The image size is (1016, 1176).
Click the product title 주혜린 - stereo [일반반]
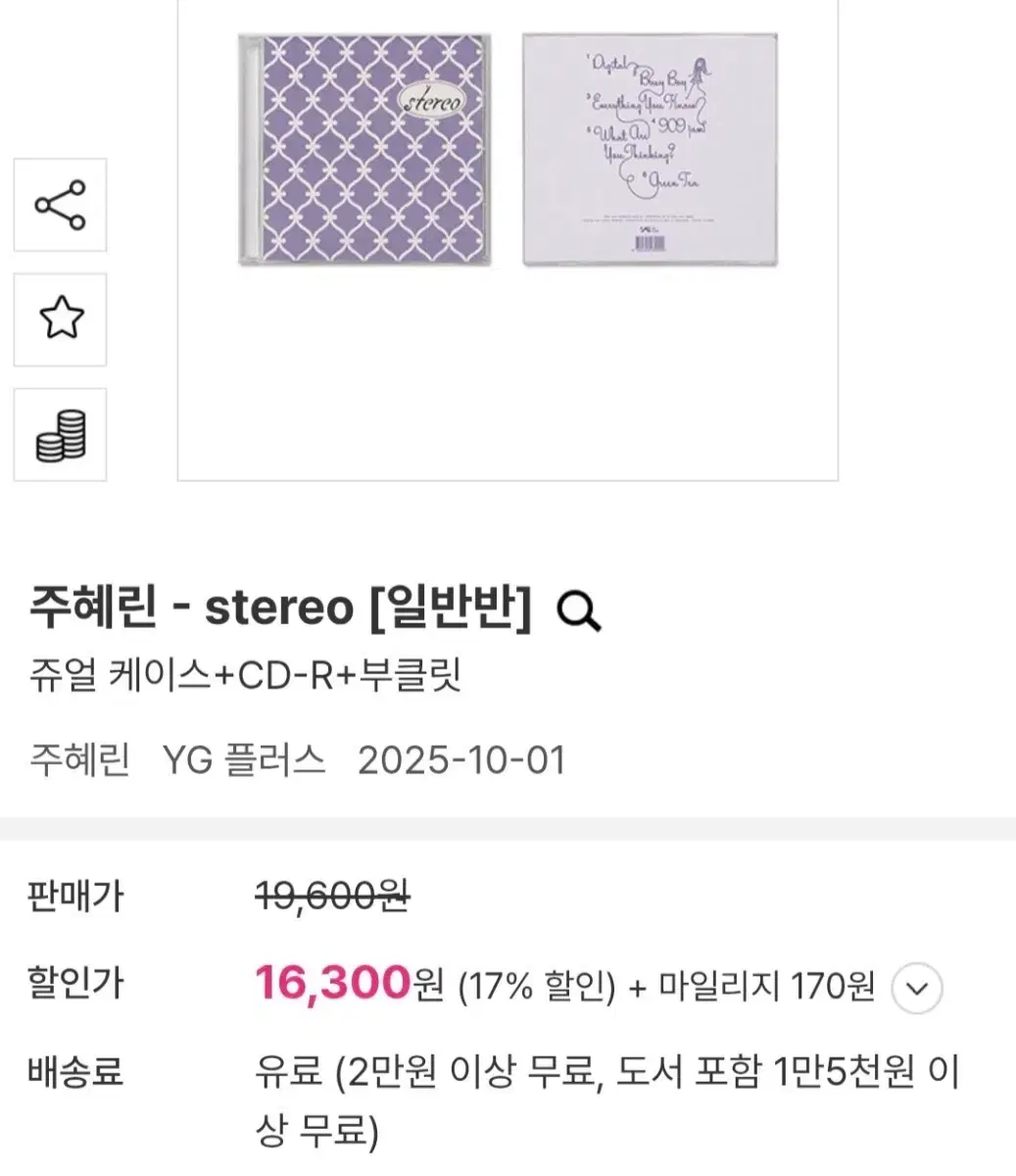pyautogui.click(x=281, y=609)
